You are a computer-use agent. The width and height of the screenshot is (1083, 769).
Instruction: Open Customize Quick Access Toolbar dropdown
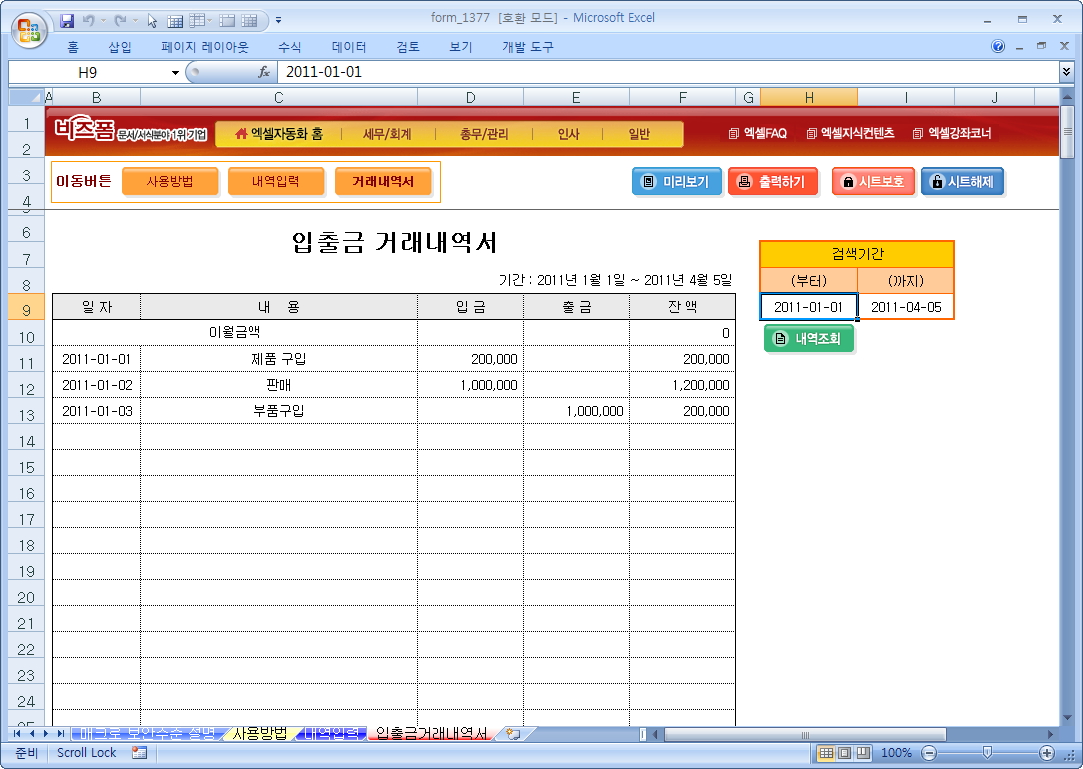pyautogui.click(x=278, y=20)
